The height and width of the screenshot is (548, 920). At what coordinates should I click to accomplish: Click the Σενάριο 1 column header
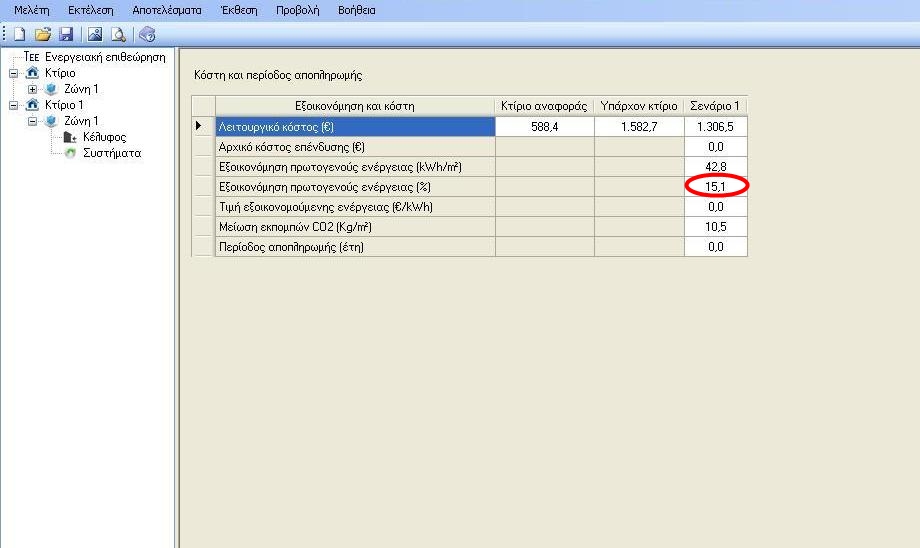715,106
